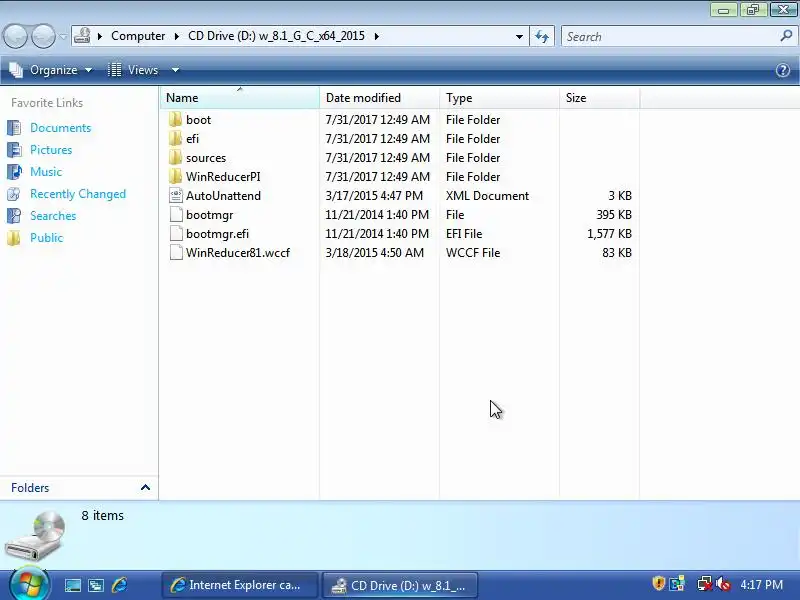Viewport: 800px width, 600px height.
Task: Open the recent pages dropdown arrow
Action: (x=63, y=37)
